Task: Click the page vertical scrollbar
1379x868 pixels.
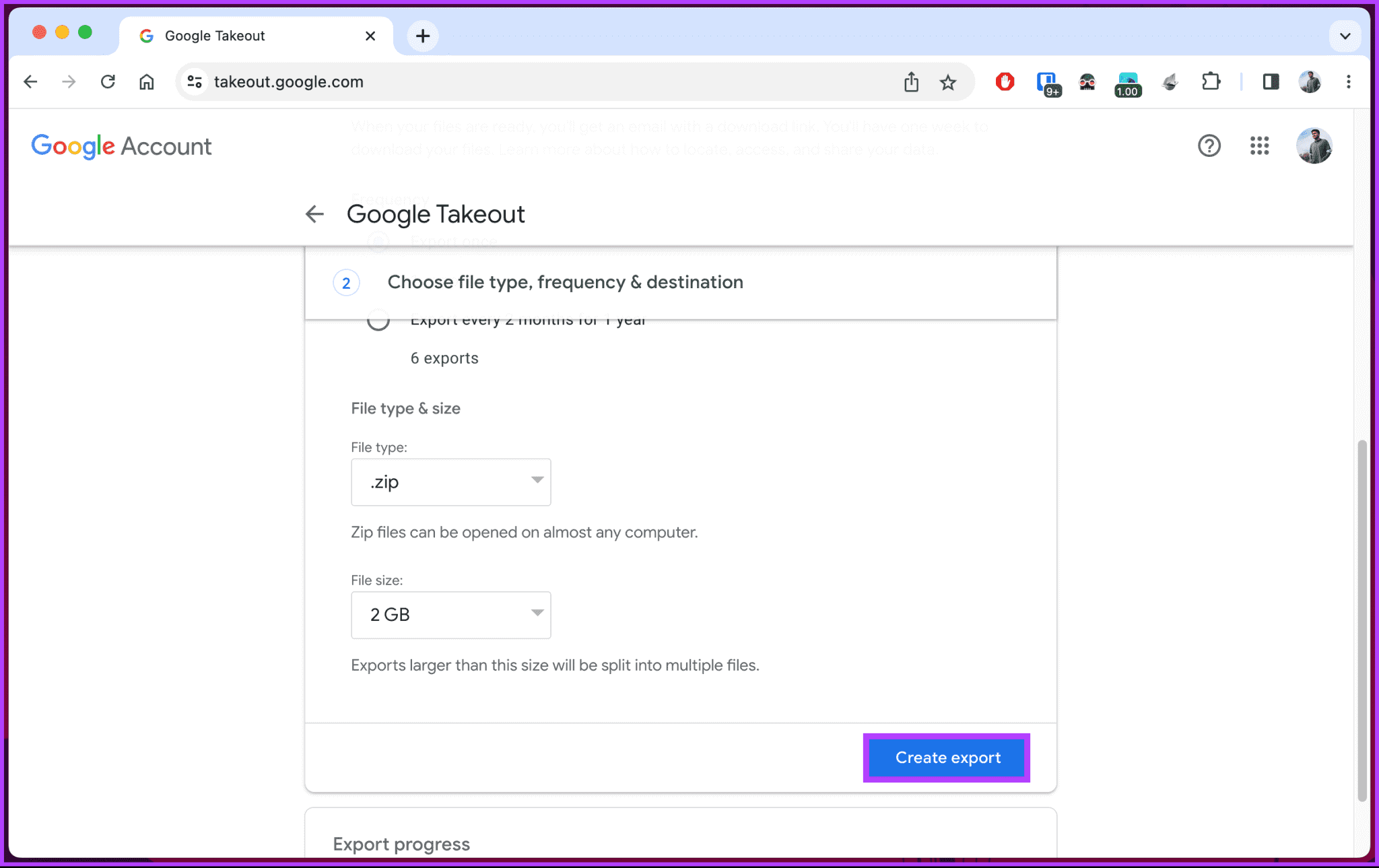Action: pyautogui.click(x=1361, y=620)
